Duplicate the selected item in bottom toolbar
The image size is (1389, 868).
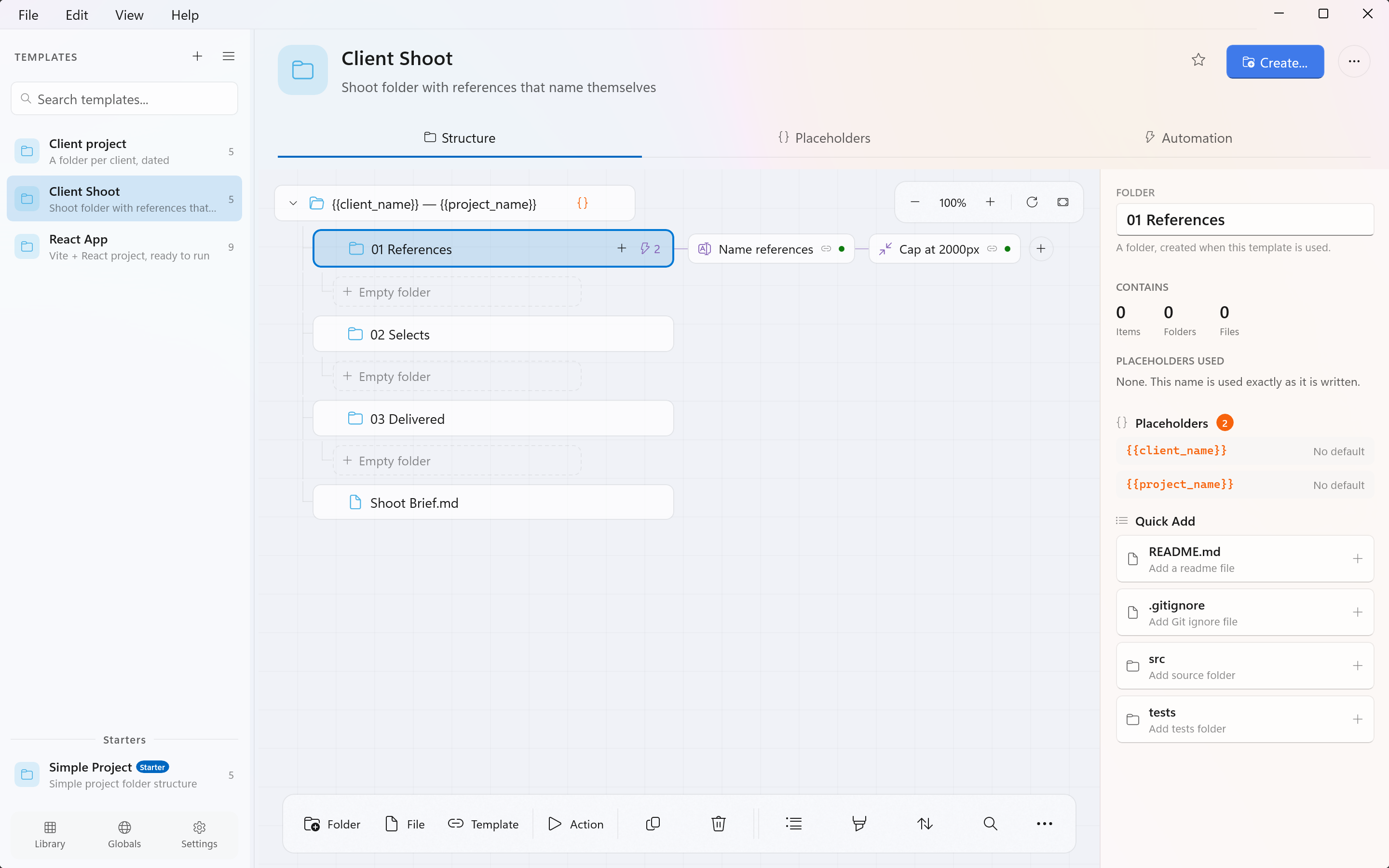[653, 824]
